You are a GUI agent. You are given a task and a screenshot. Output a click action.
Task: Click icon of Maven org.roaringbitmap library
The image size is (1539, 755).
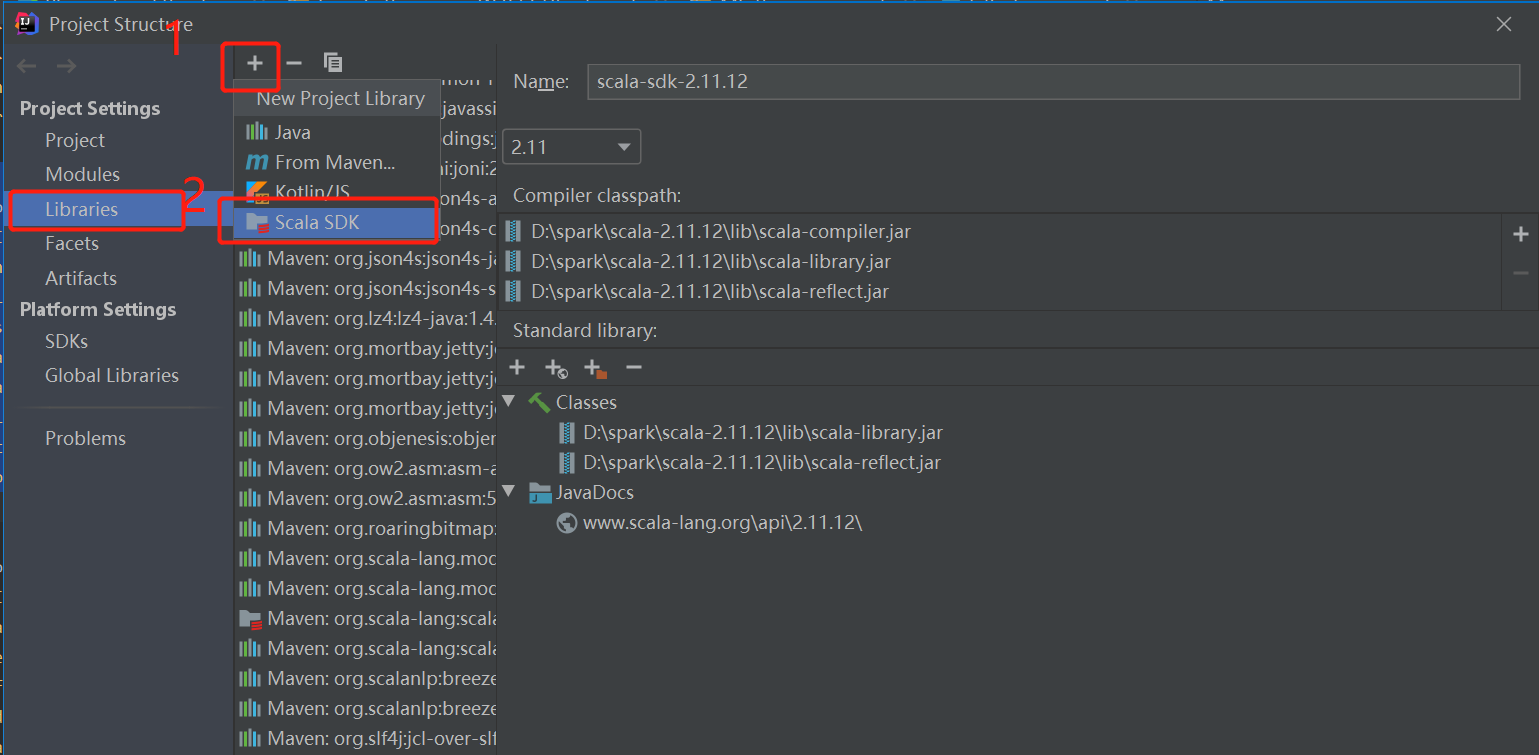250,528
